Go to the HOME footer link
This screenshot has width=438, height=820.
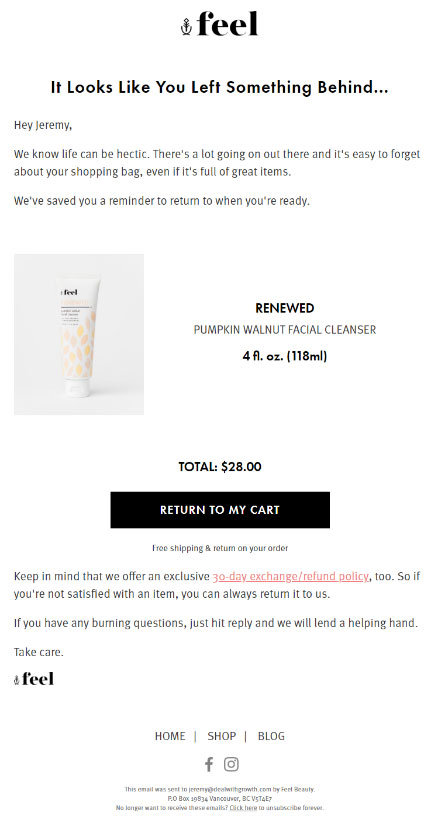tap(170, 736)
